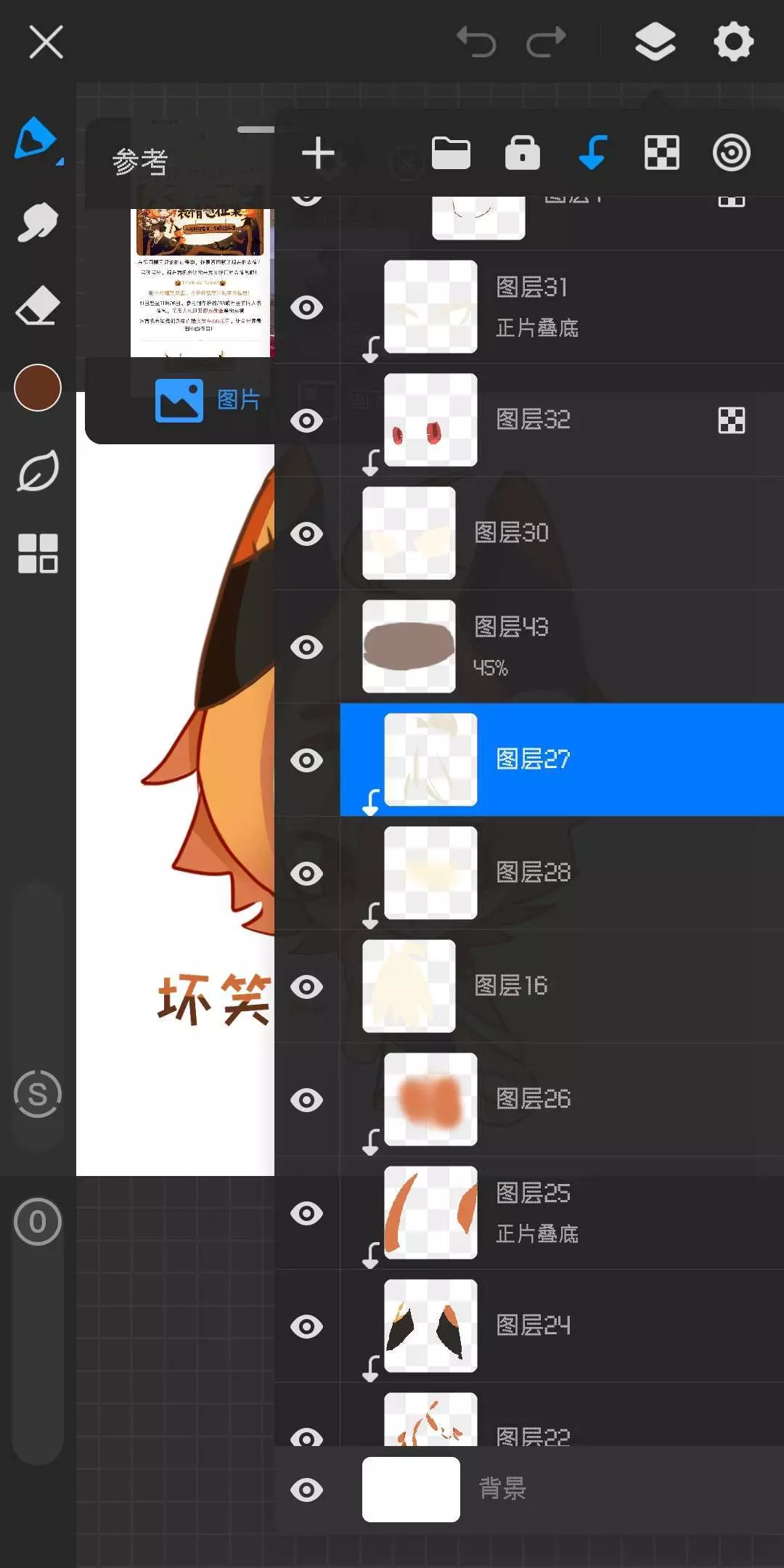Hide the selected layer 图层27
Viewport: 784px width, 1568px height.
pos(306,760)
